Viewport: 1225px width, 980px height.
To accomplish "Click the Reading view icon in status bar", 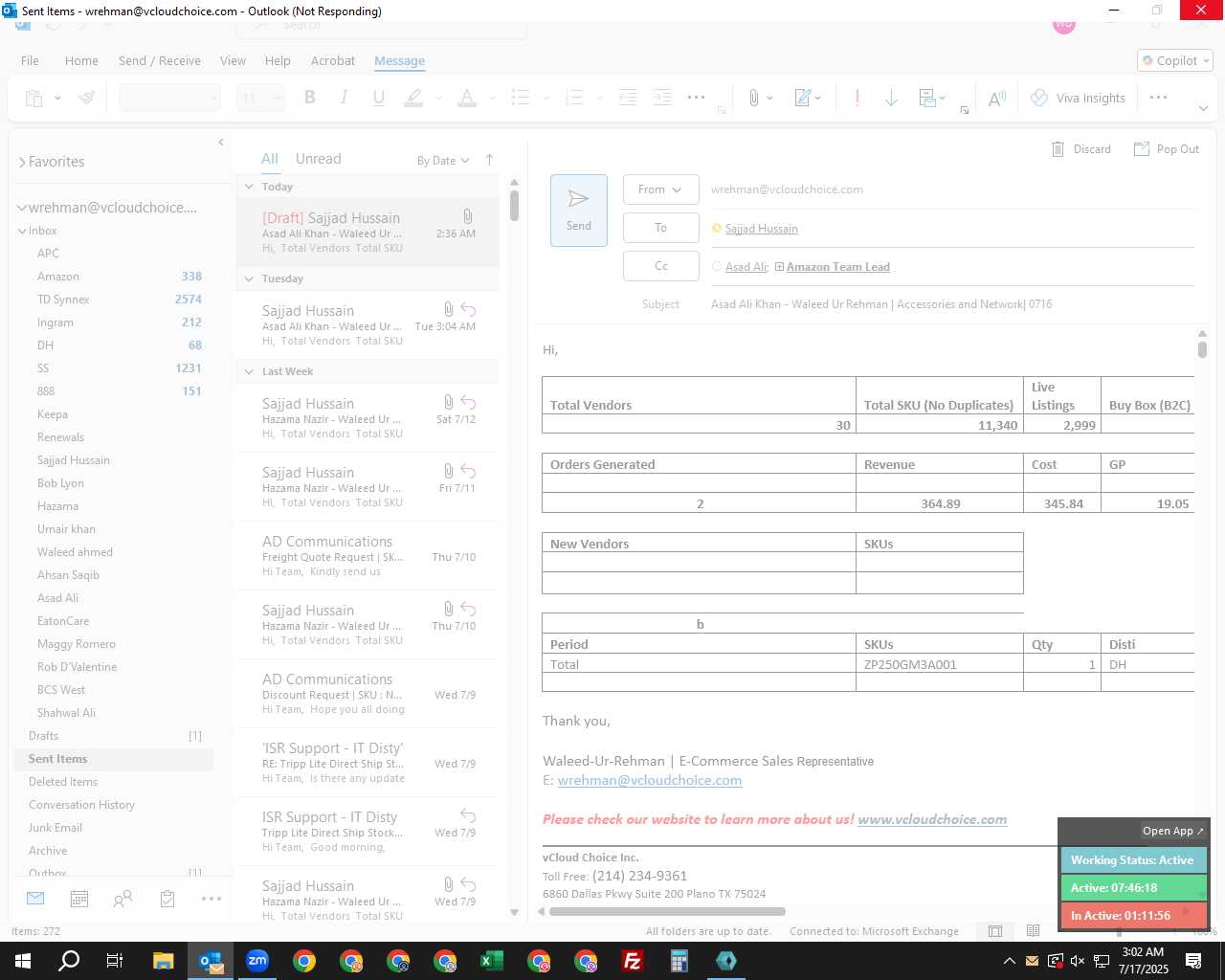I will coord(1033,931).
